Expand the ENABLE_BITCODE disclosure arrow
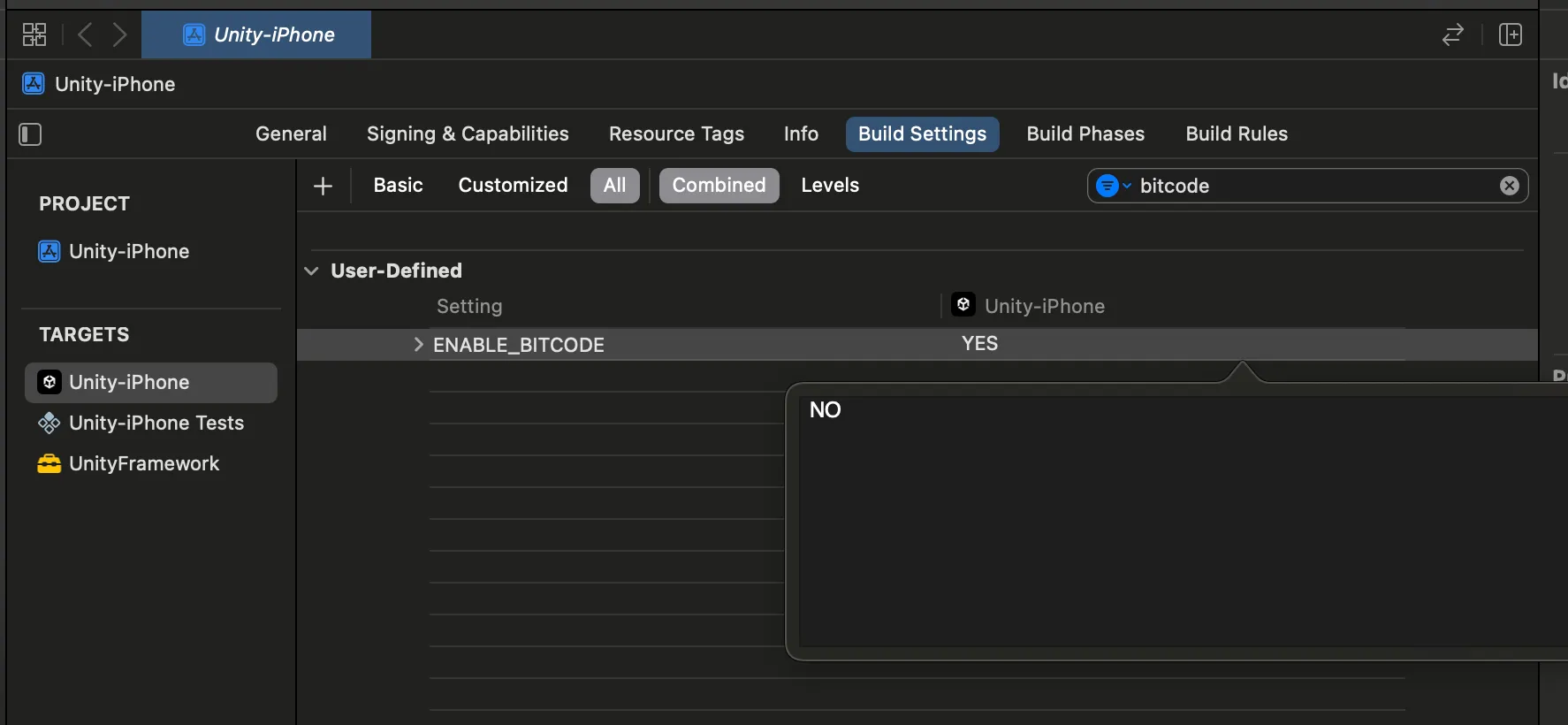Screen dimensions: 1568x725 [x=418, y=345]
